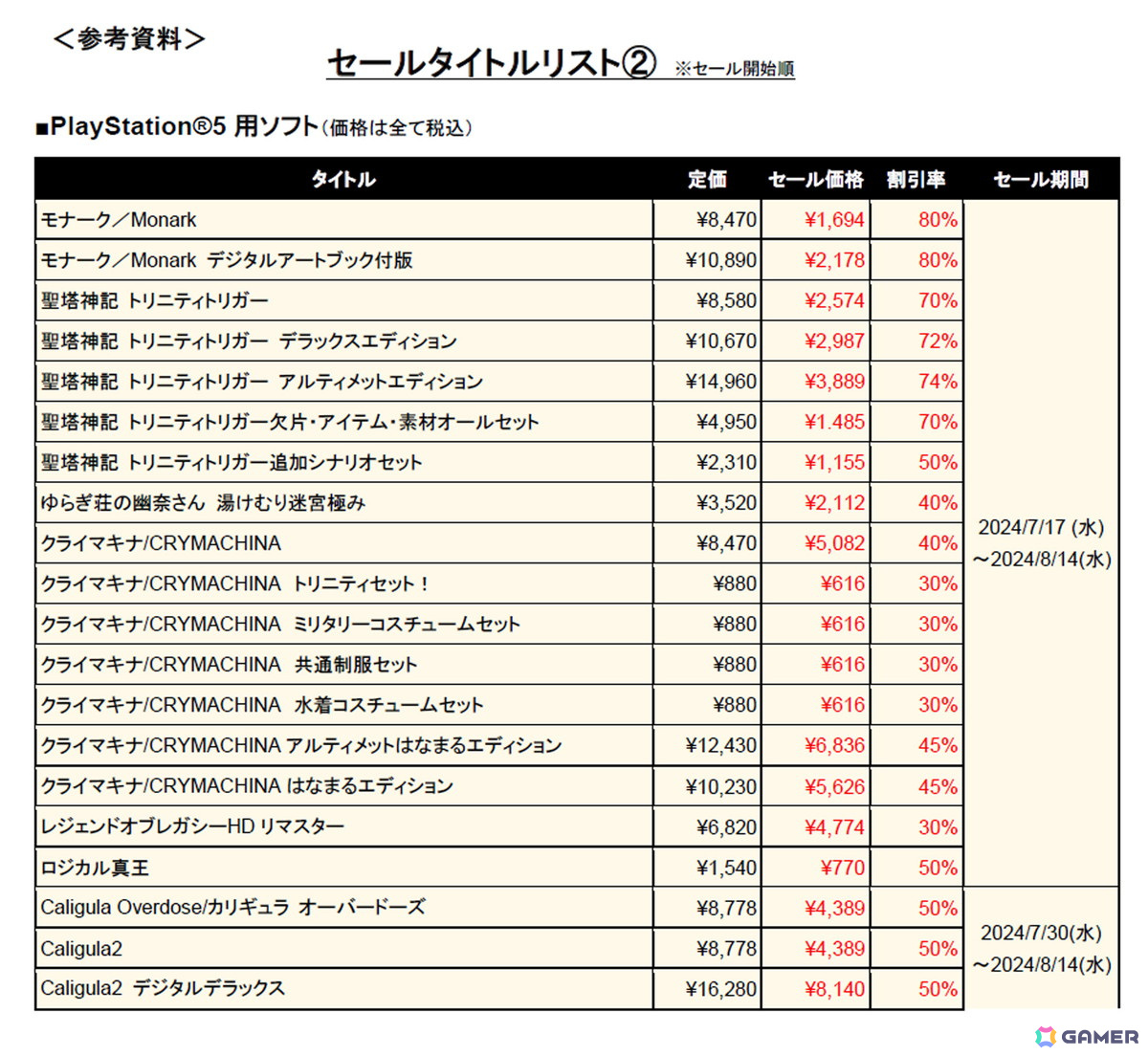
Task: Select the 定価 column header
Action: (x=707, y=179)
